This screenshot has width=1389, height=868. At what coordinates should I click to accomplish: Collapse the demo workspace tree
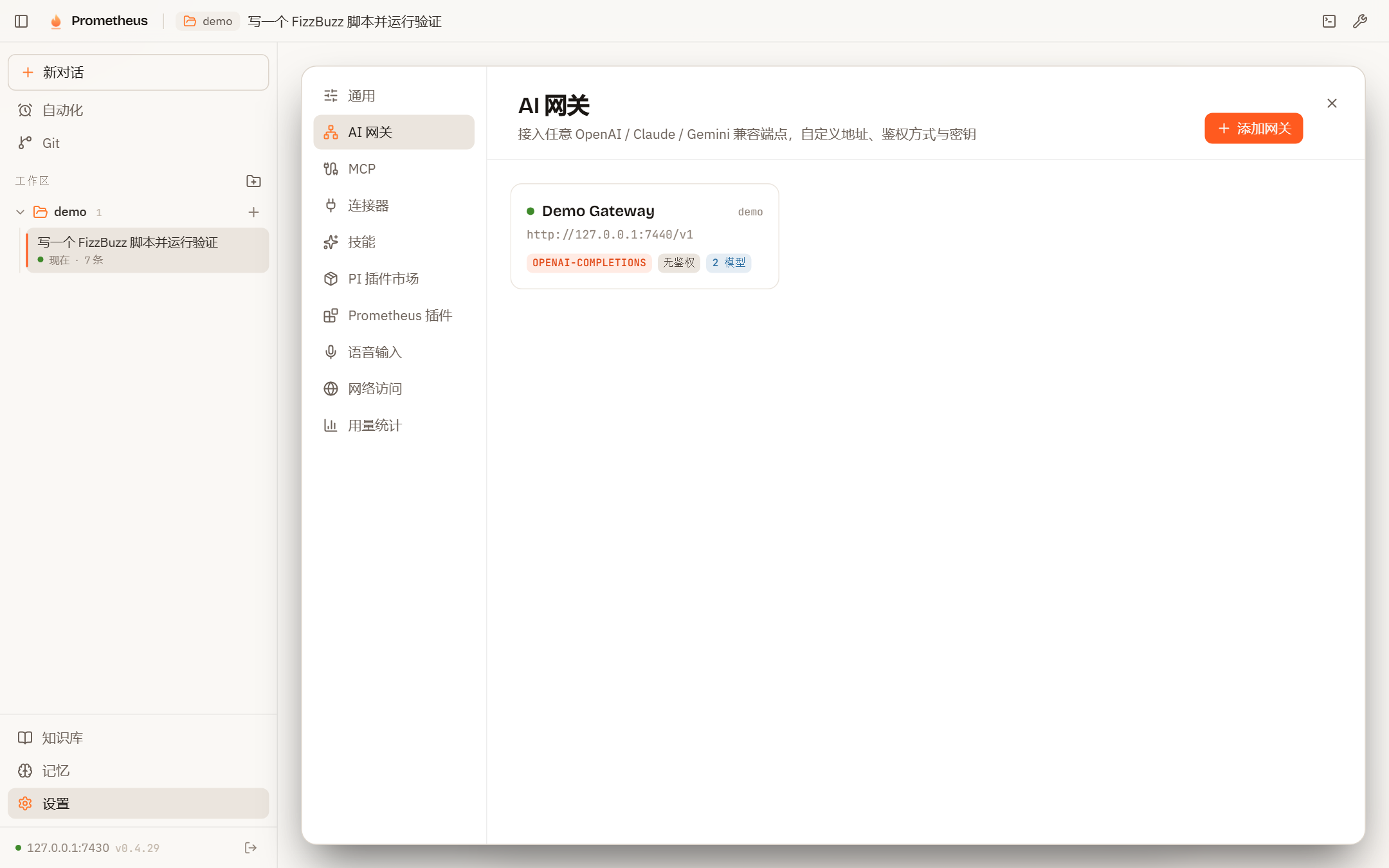click(20, 212)
